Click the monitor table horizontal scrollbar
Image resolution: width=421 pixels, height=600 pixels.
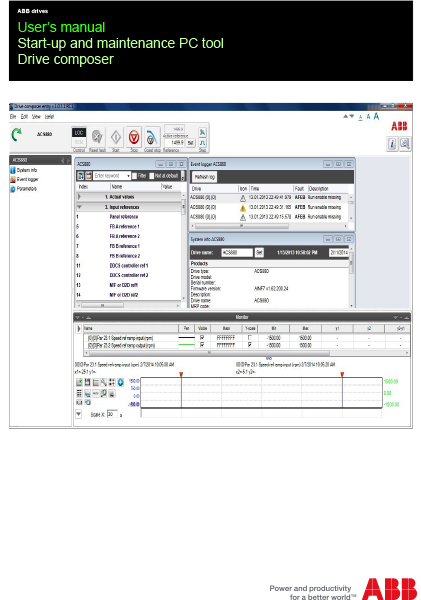pyautogui.click(x=209, y=353)
